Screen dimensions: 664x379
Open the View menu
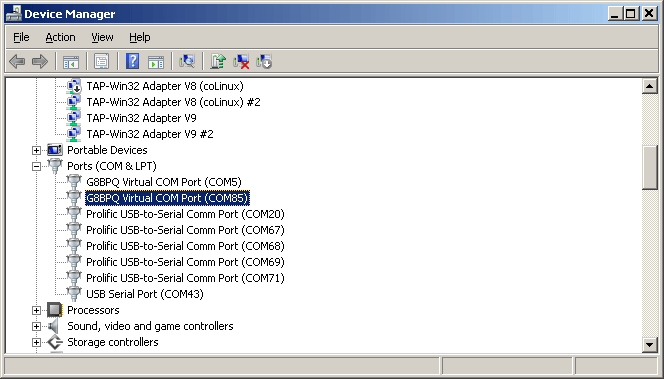tap(102, 37)
